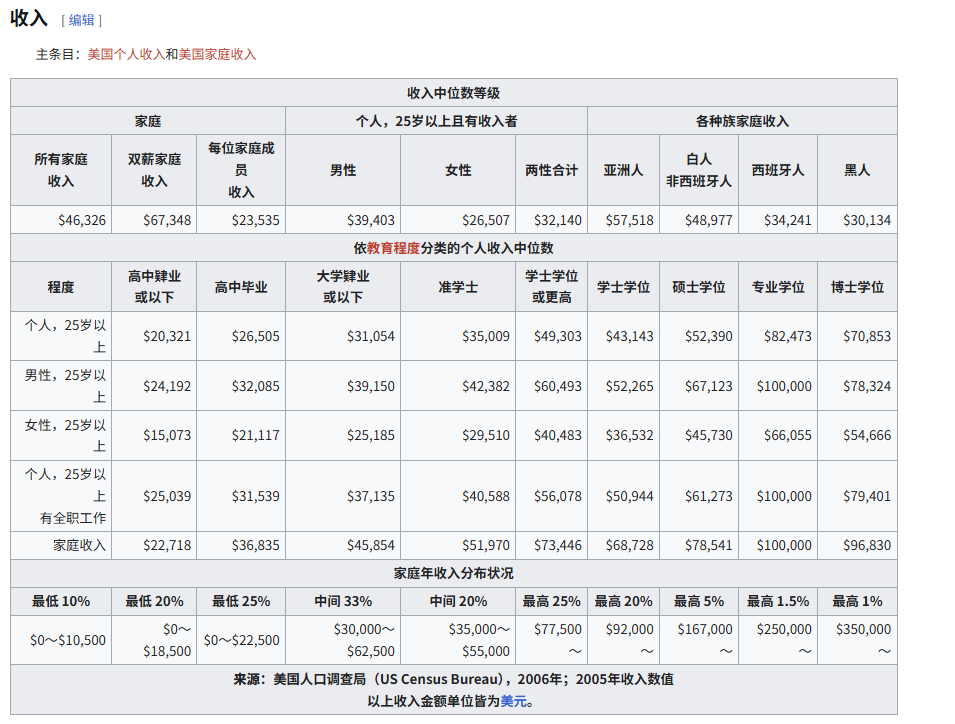955x724 pixels.
Task: Click the $66,055 cell
Action: (778, 435)
